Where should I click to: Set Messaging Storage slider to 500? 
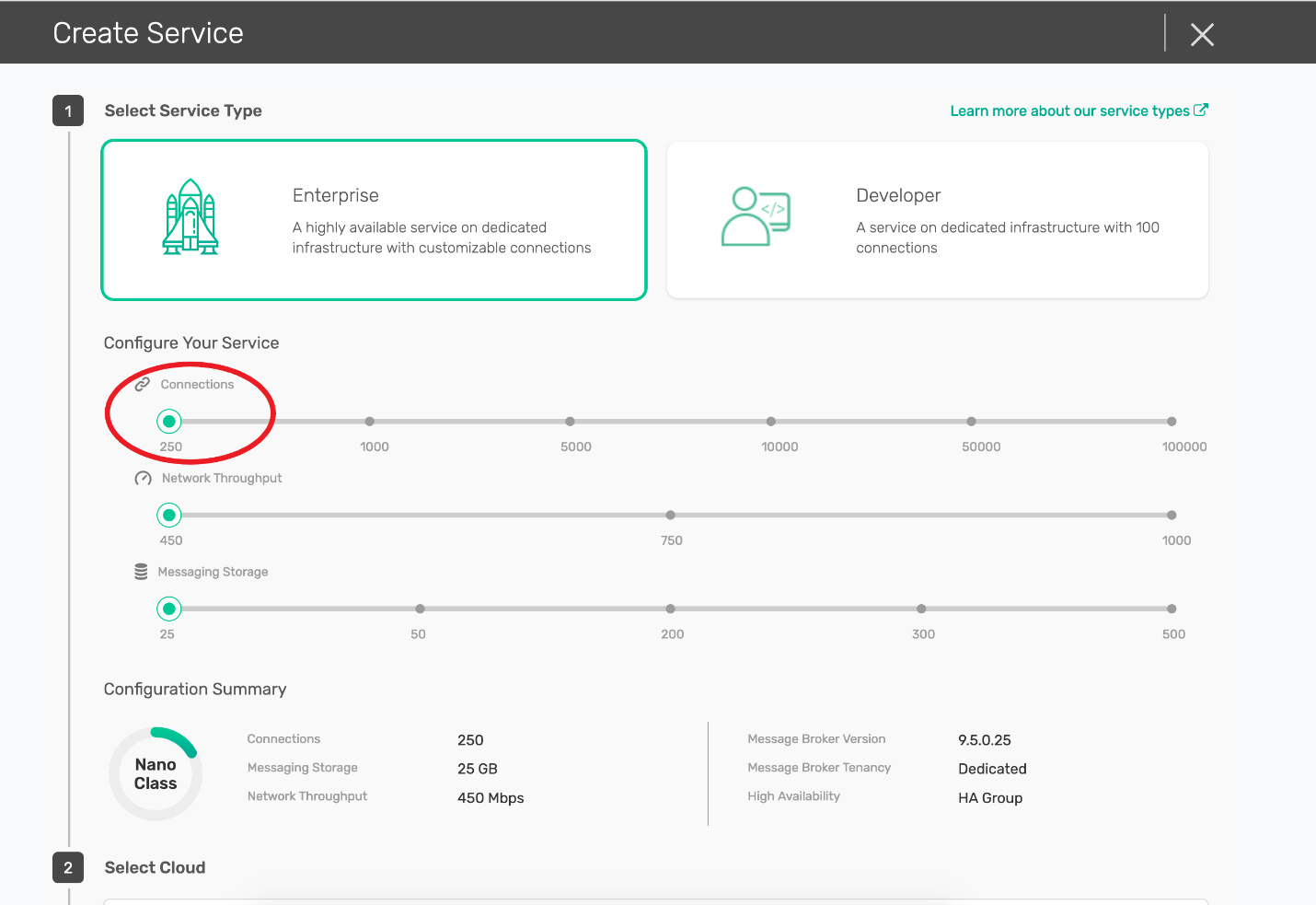click(1172, 609)
